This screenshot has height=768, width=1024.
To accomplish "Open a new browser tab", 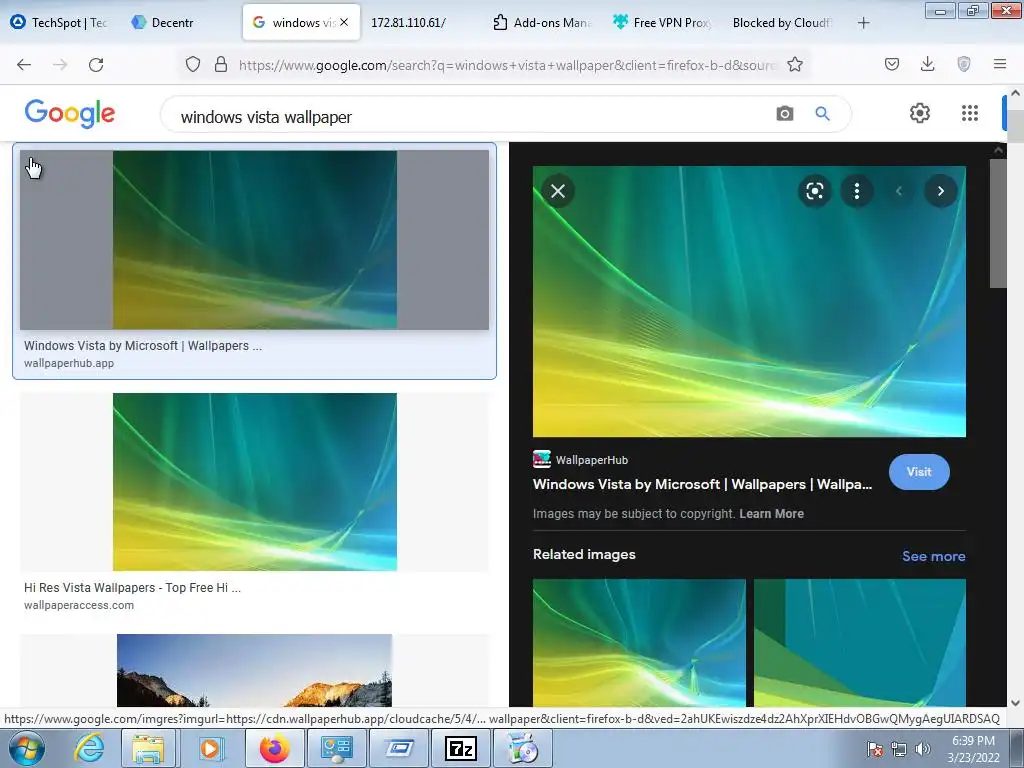I will (863, 23).
